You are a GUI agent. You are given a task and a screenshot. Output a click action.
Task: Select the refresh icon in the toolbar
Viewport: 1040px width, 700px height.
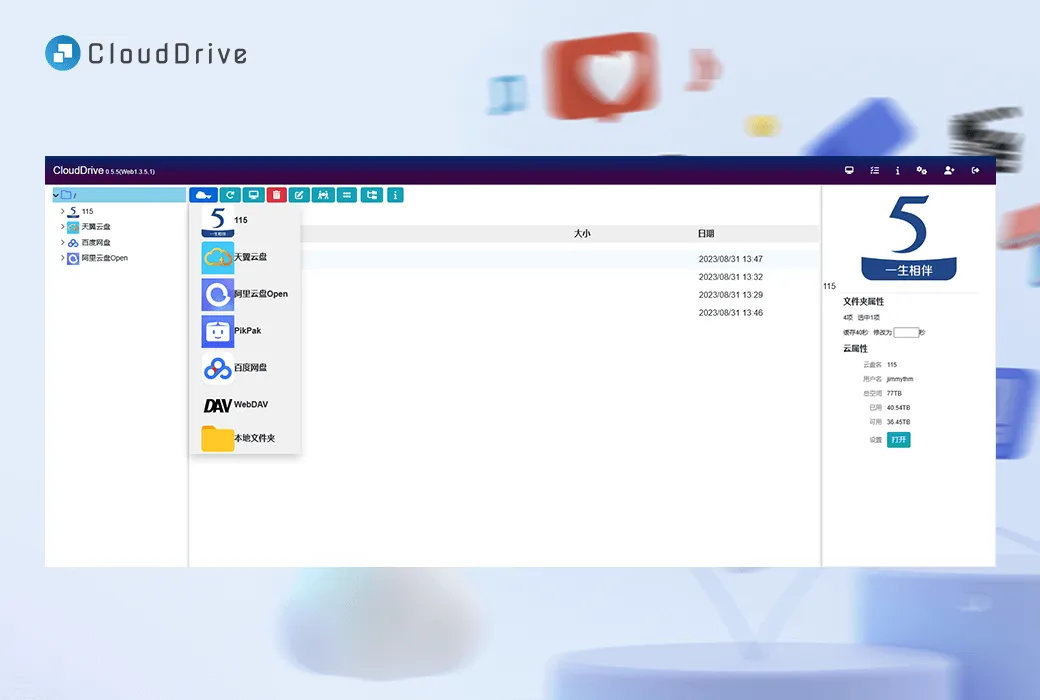[228, 195]
